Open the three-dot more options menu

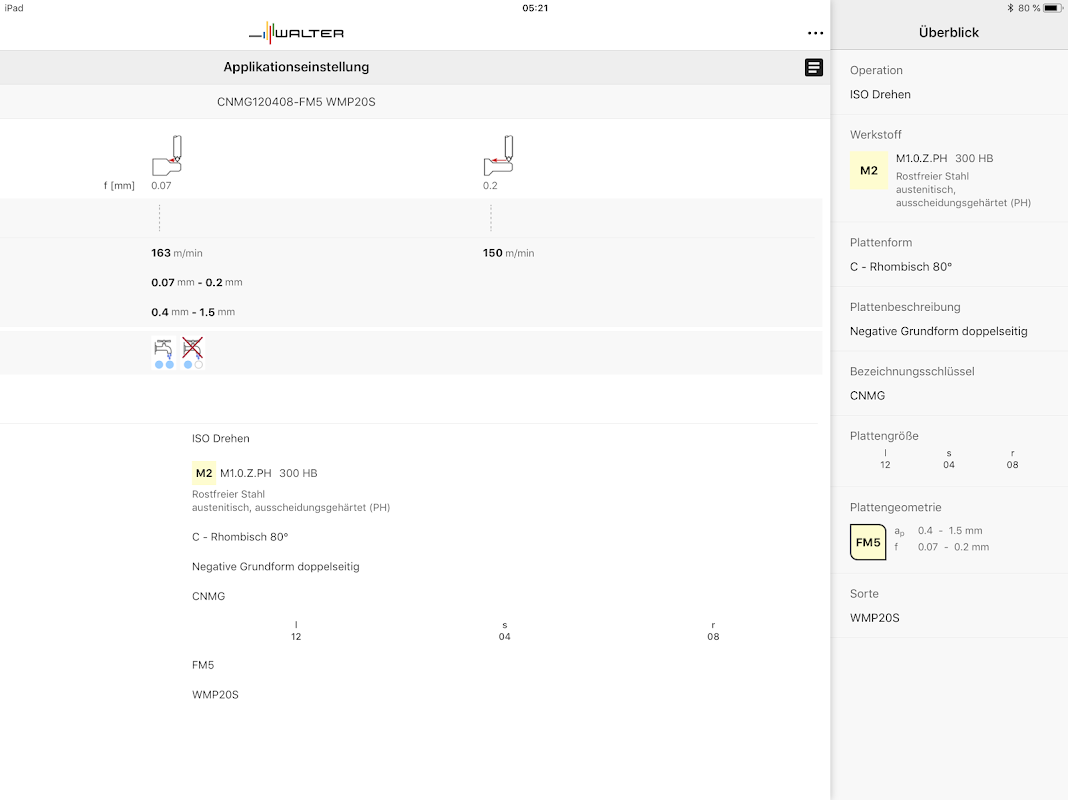815,33
